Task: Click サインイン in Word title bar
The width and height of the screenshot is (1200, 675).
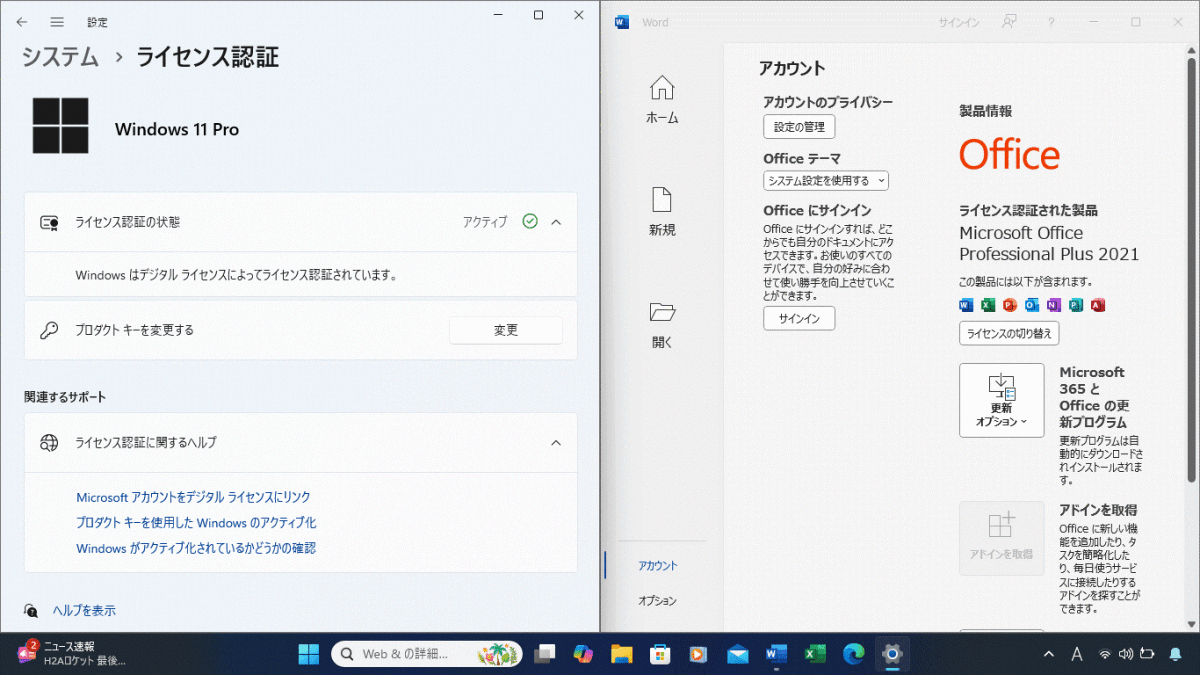Action: (x=959, y=22)
